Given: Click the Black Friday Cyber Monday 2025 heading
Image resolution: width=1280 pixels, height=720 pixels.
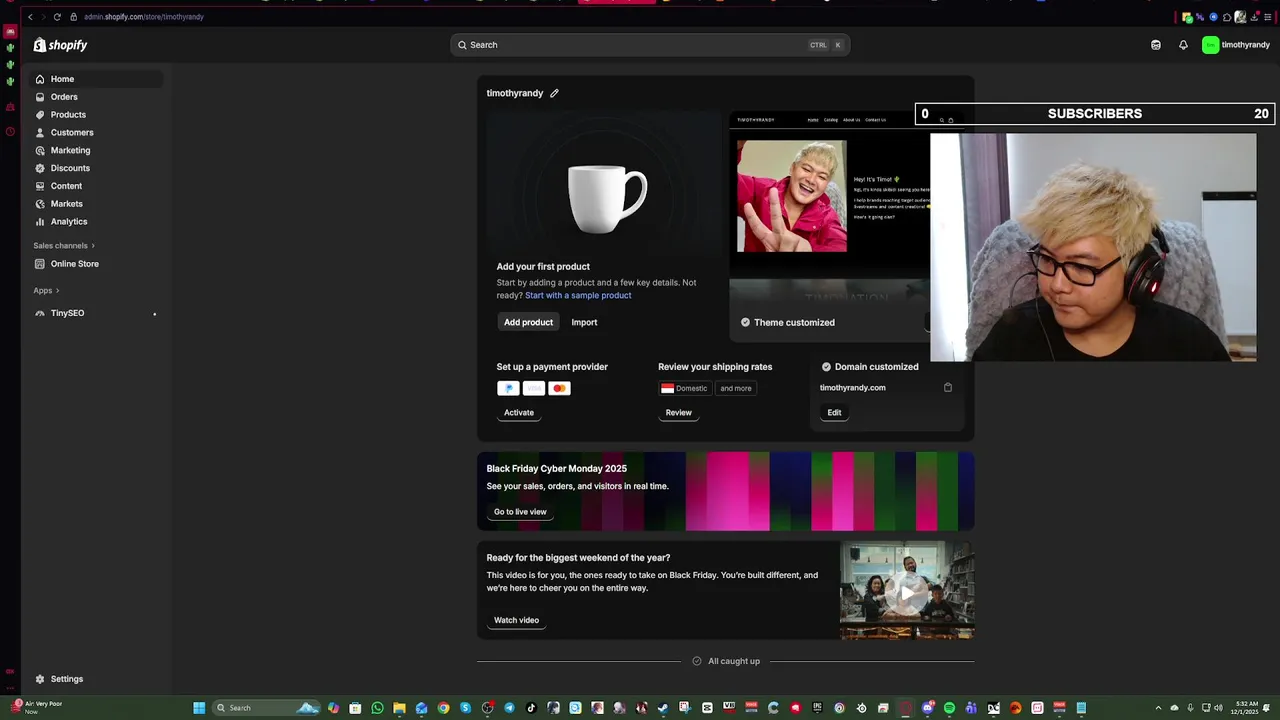Looking at the screenshot, I should click(557, 468).
